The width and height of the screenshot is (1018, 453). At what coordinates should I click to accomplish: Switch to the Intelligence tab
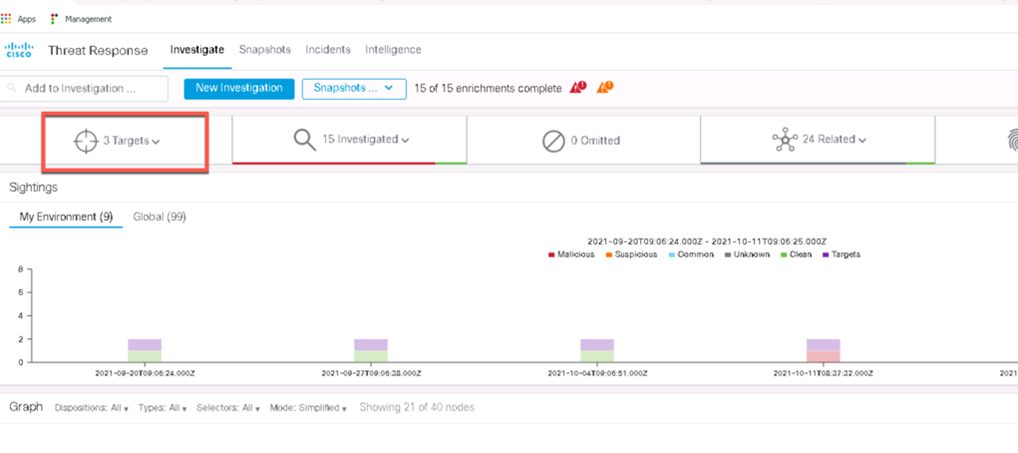[x=393, y=50]
